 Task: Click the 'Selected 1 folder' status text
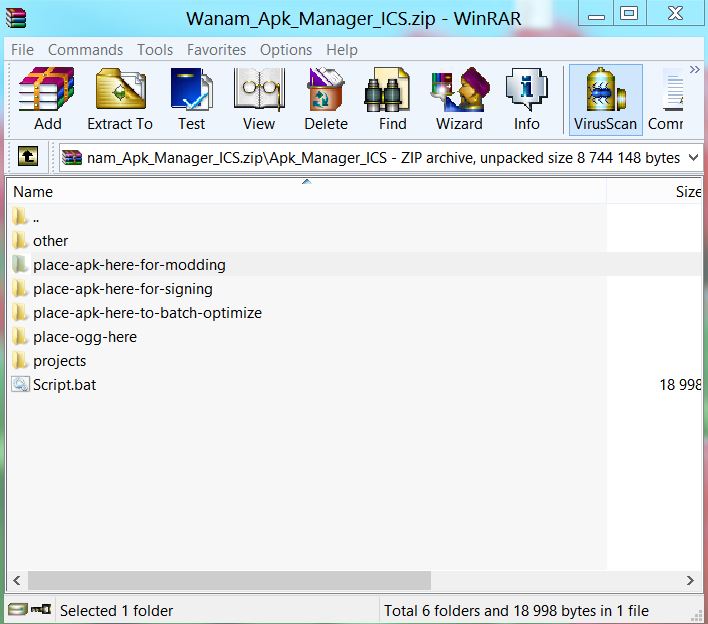116,611
